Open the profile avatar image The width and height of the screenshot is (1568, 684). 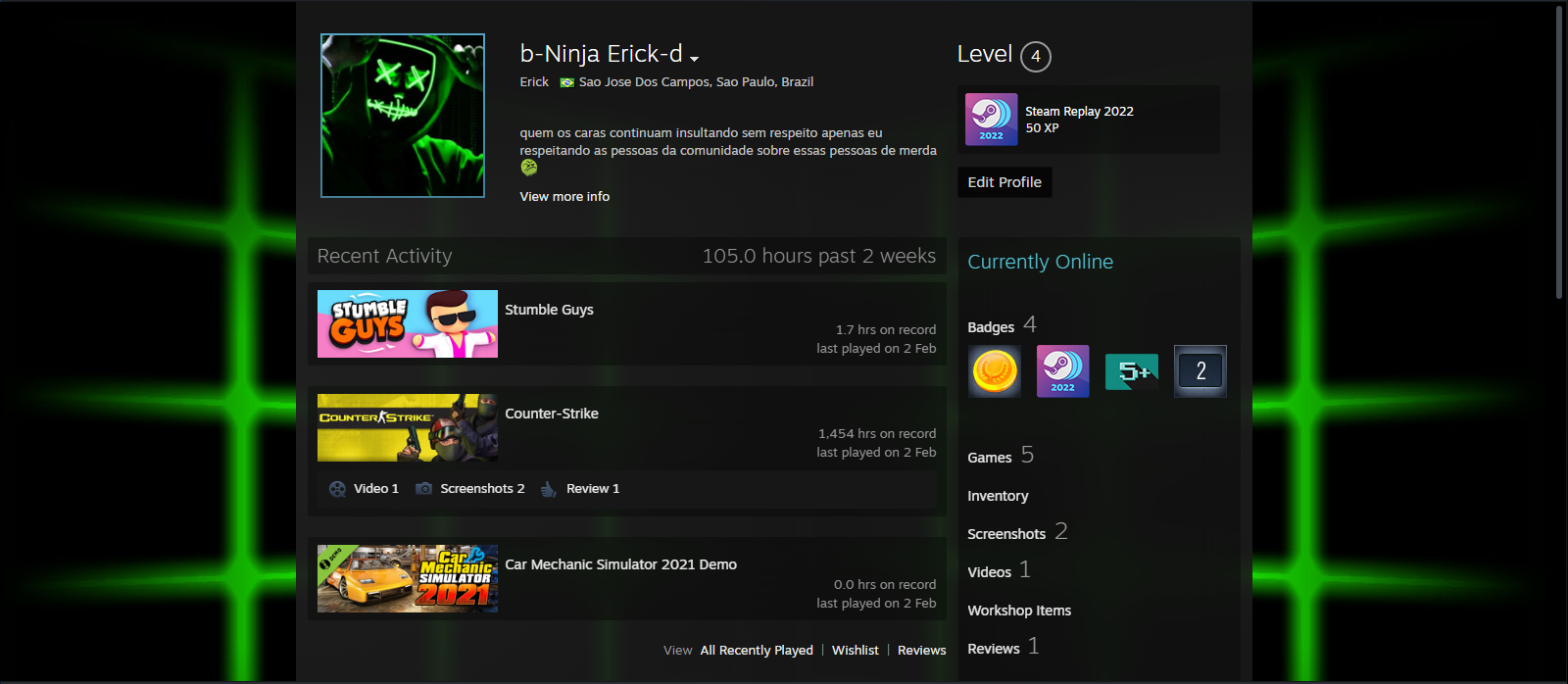click(x=403, y=116)
